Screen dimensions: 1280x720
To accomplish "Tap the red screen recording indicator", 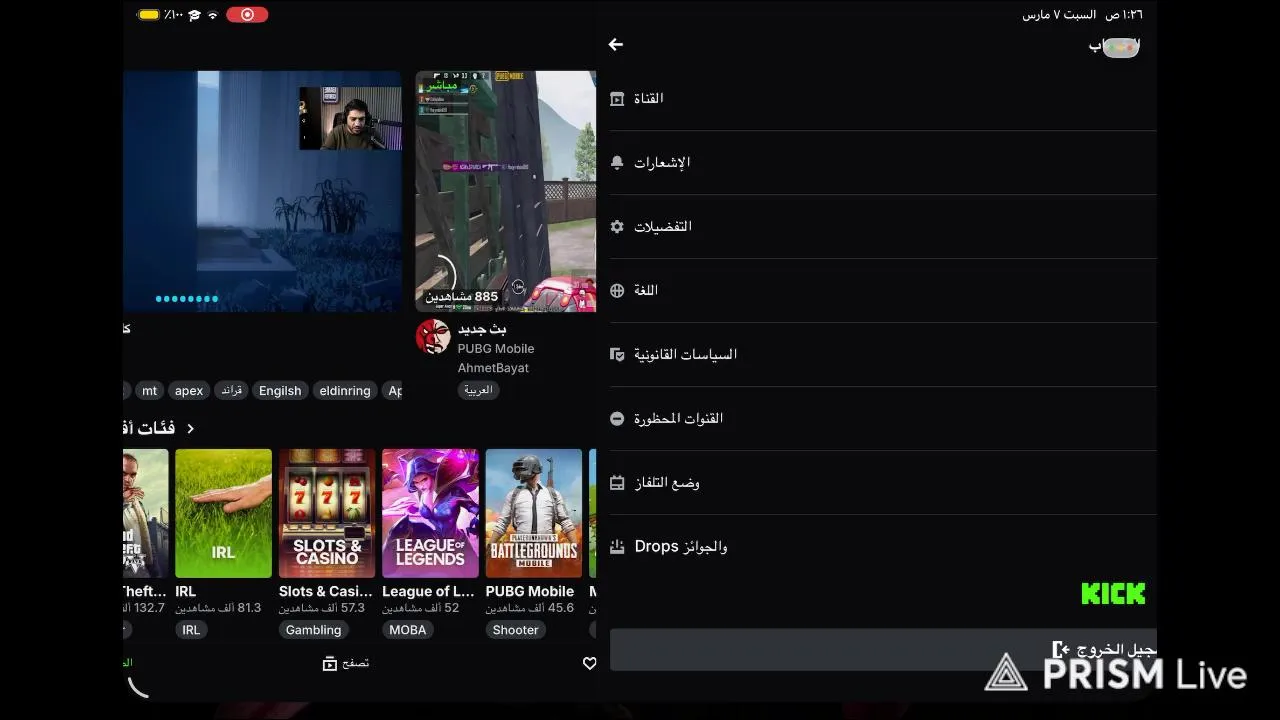I will 247,14.
